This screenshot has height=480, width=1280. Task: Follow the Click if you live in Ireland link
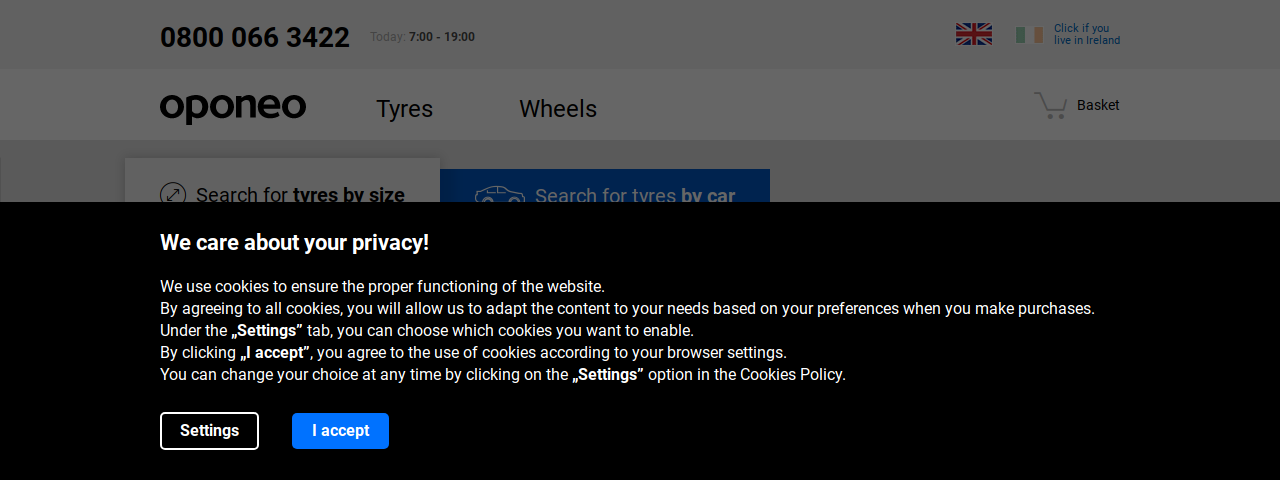coord(1087,35)
